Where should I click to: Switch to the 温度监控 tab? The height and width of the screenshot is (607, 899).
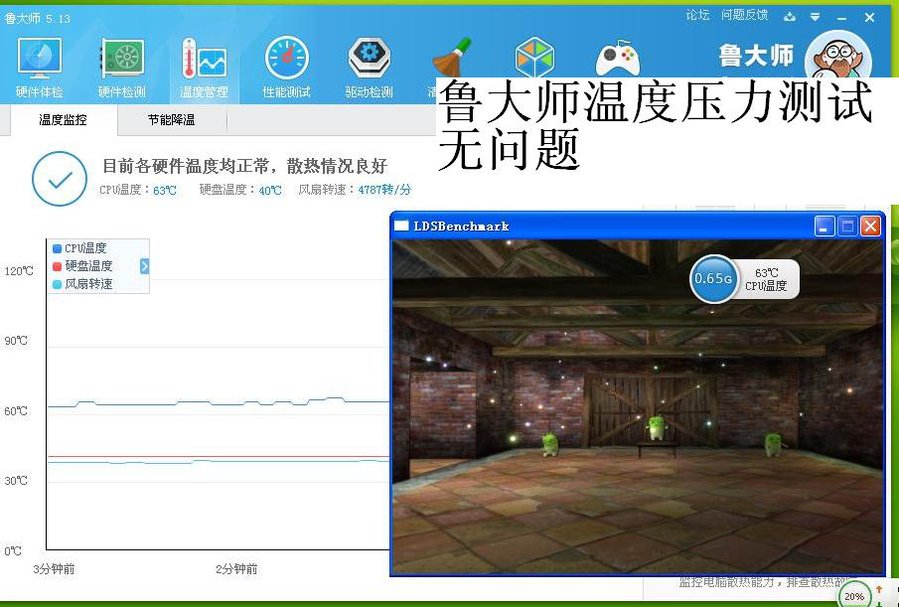click(63, 120)
